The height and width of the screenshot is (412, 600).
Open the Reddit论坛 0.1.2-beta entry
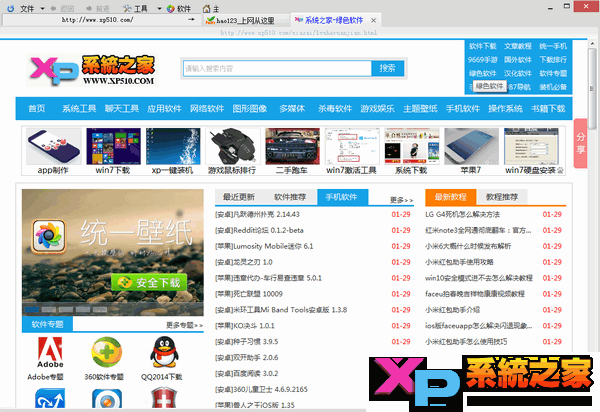(x=259, y=230)
